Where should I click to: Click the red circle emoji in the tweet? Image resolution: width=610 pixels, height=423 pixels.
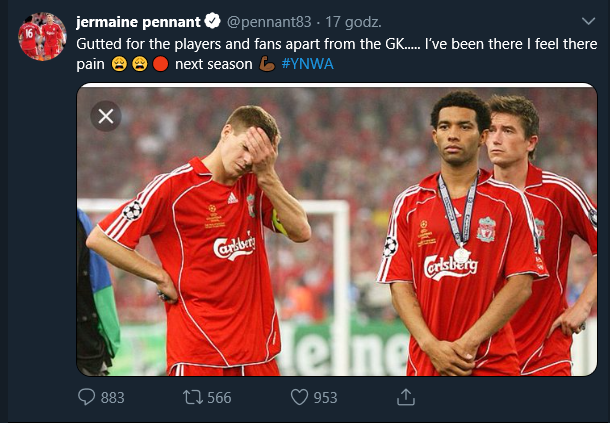161,65
